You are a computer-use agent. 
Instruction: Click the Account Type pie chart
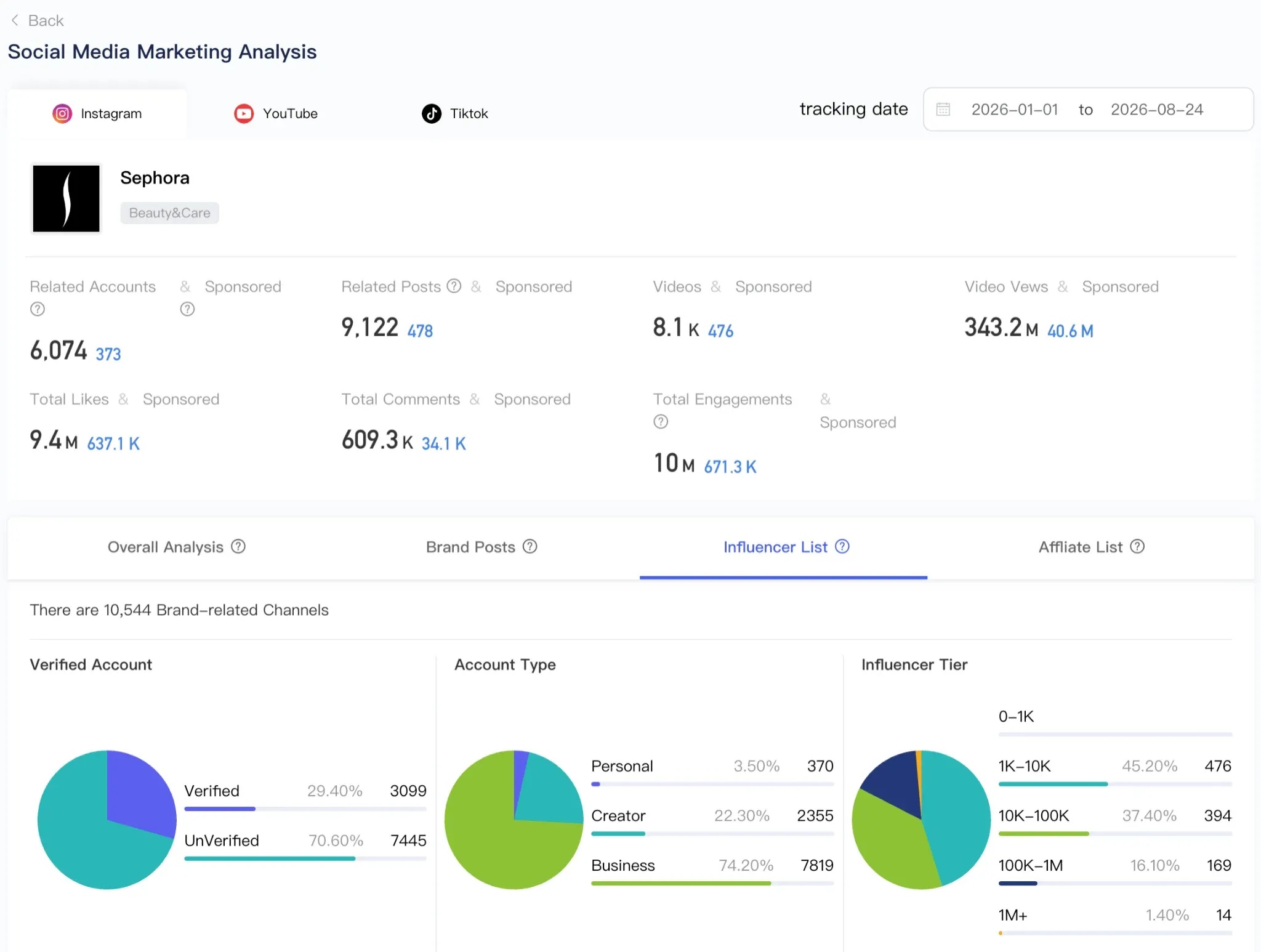point(514,820)
